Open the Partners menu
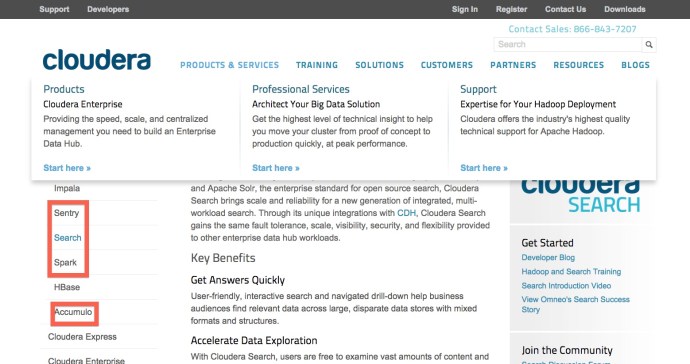 (x=513, y=65)
